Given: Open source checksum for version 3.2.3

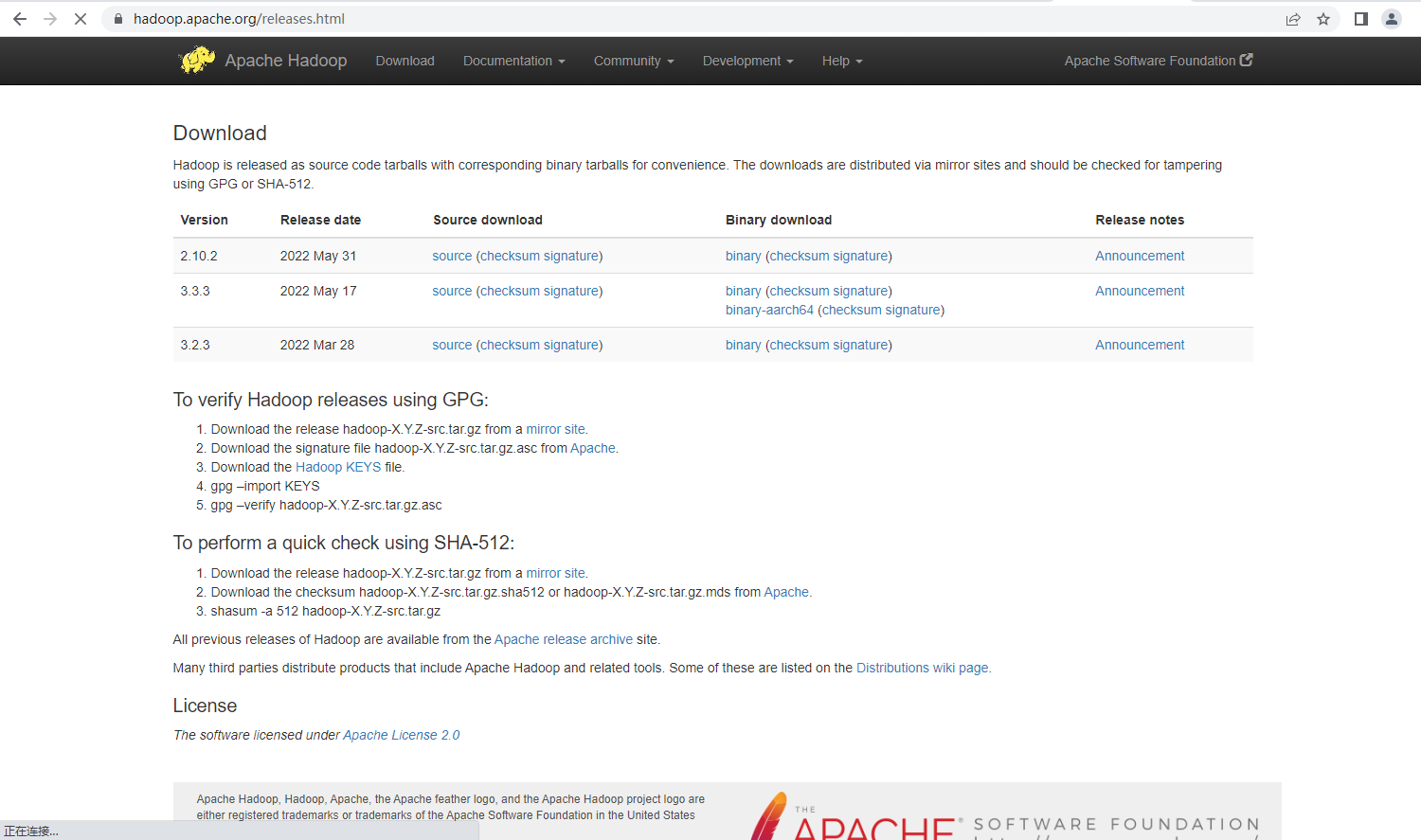Looking at the screenshot, I should pos(510,345).
